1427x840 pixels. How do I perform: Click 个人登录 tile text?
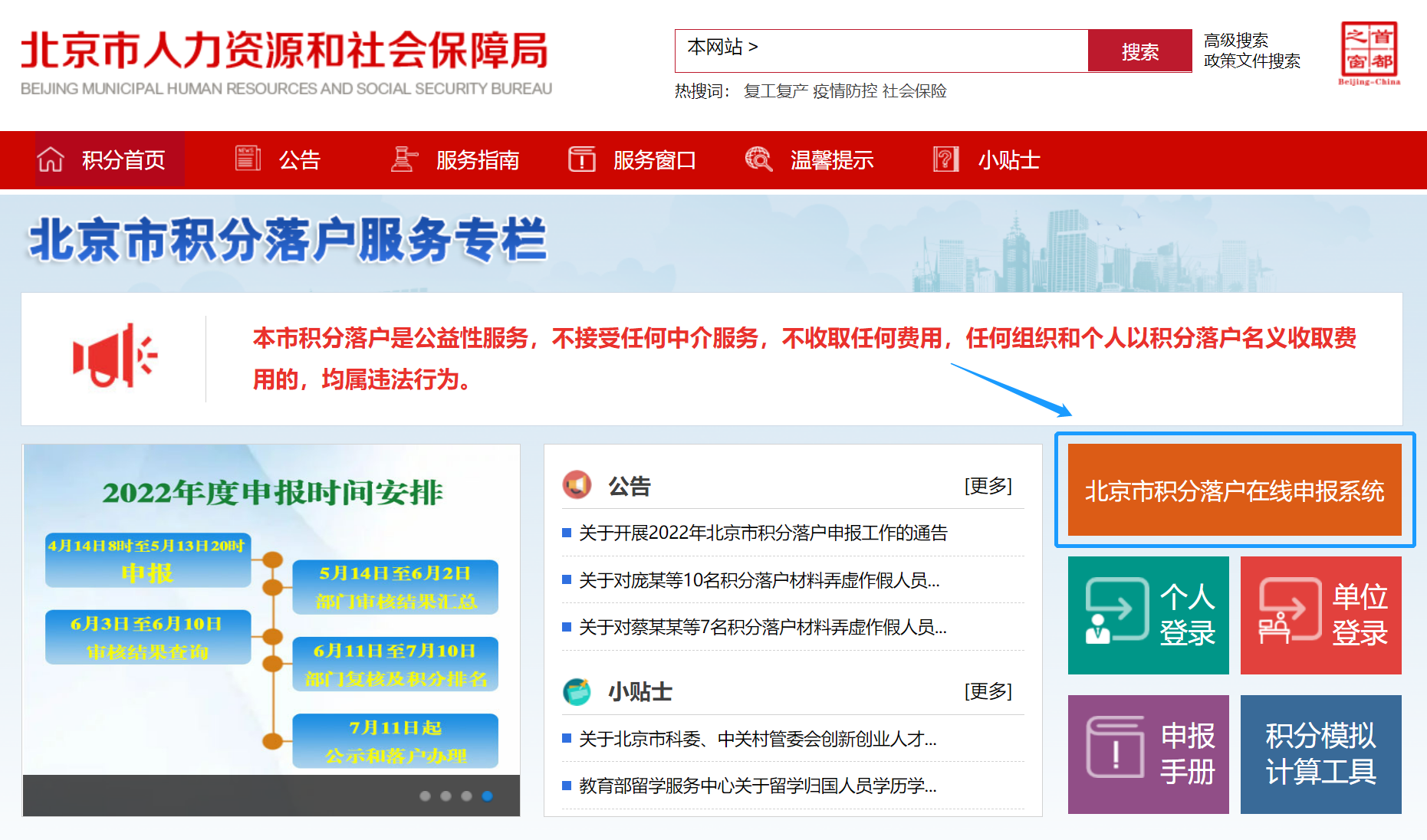(1187, 615)
